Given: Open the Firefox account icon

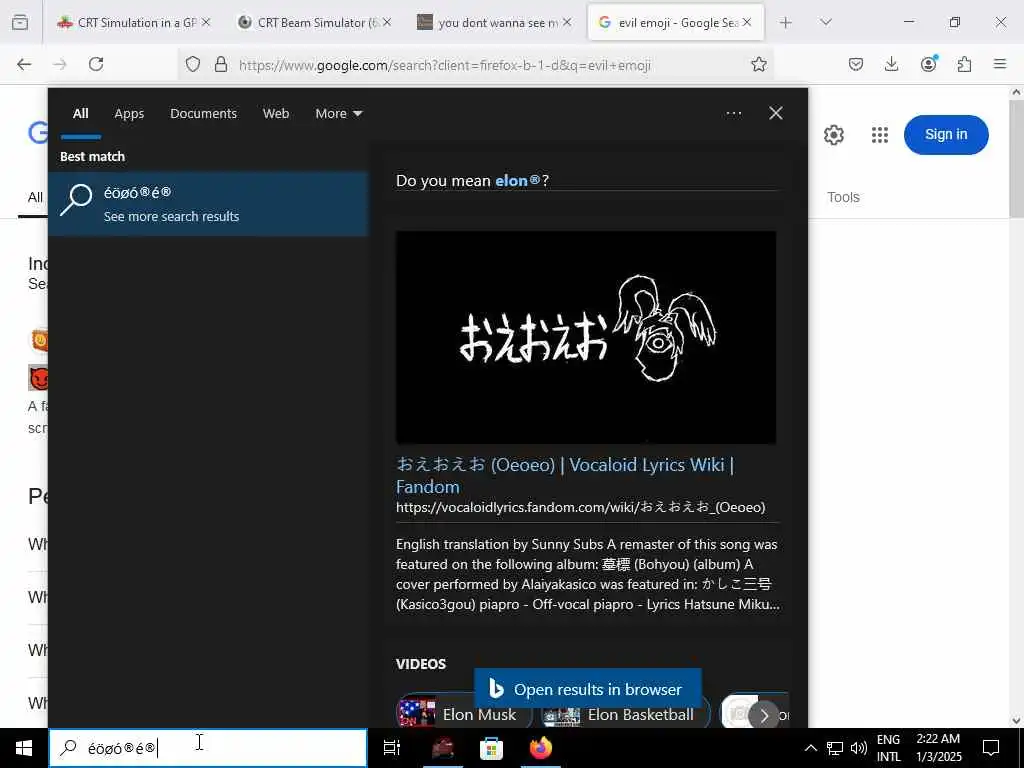Looking at the screenshot, I should (x=928, y=64).
